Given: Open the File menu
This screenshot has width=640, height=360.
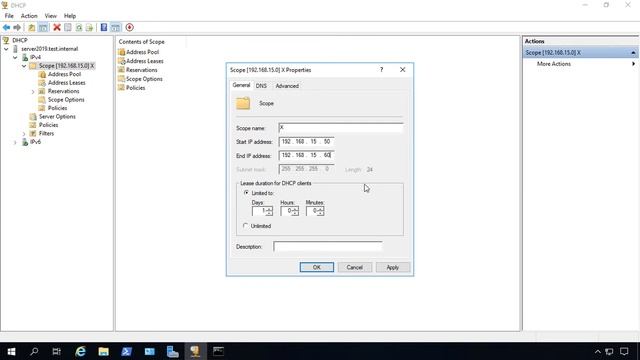Looking at the screenshot, I should (9, 16).
